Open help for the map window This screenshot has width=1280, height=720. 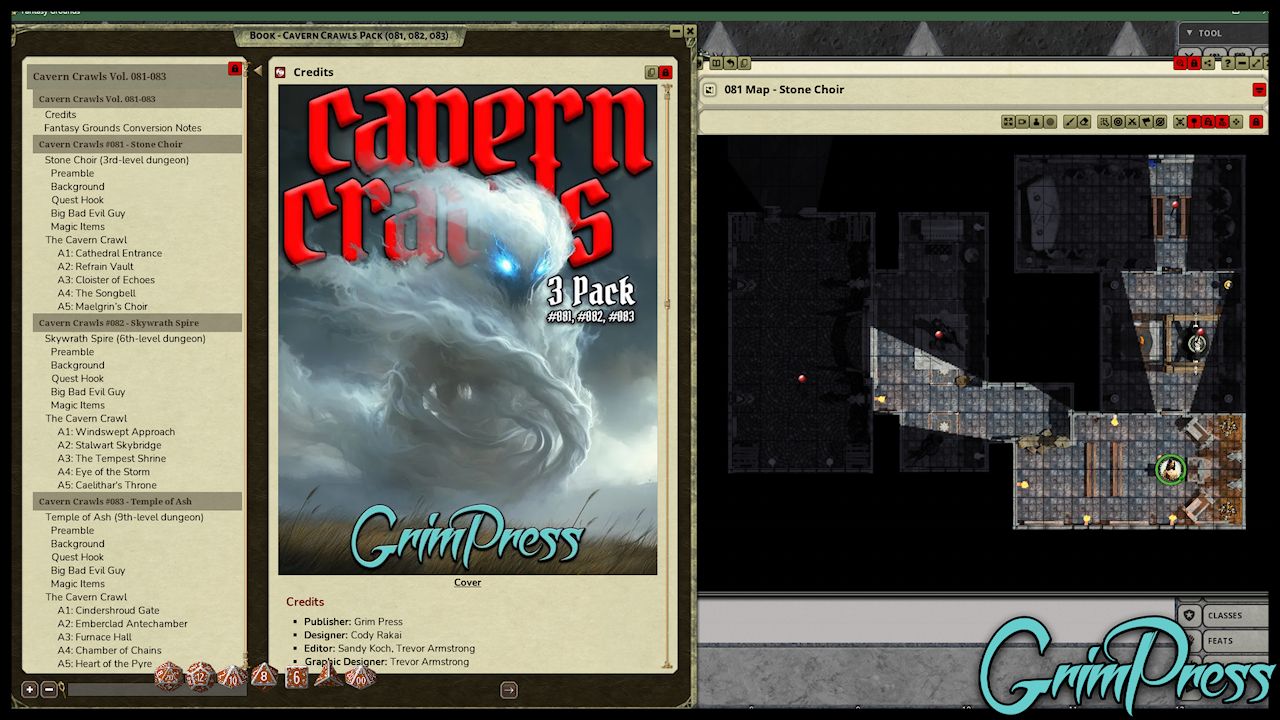tap(1228, 63)
